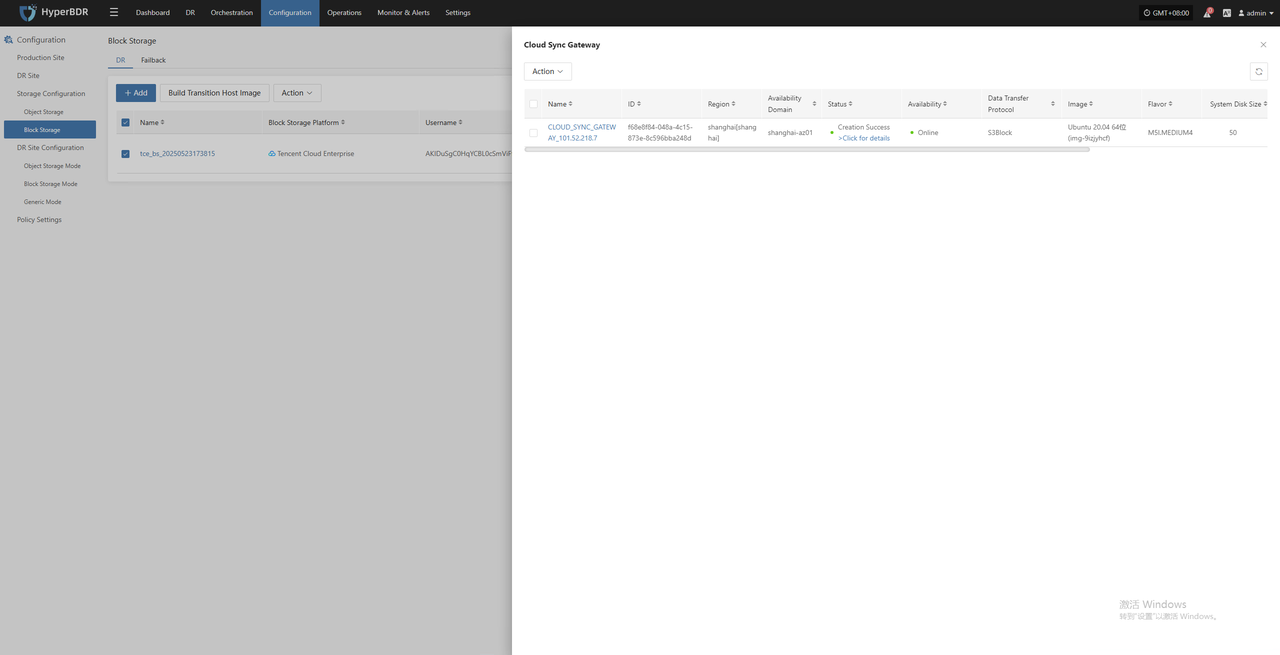Sort by Block Storage Platform column
Image resolution: width=1280 pixels, height=655 pixels.
pos(343,122)
